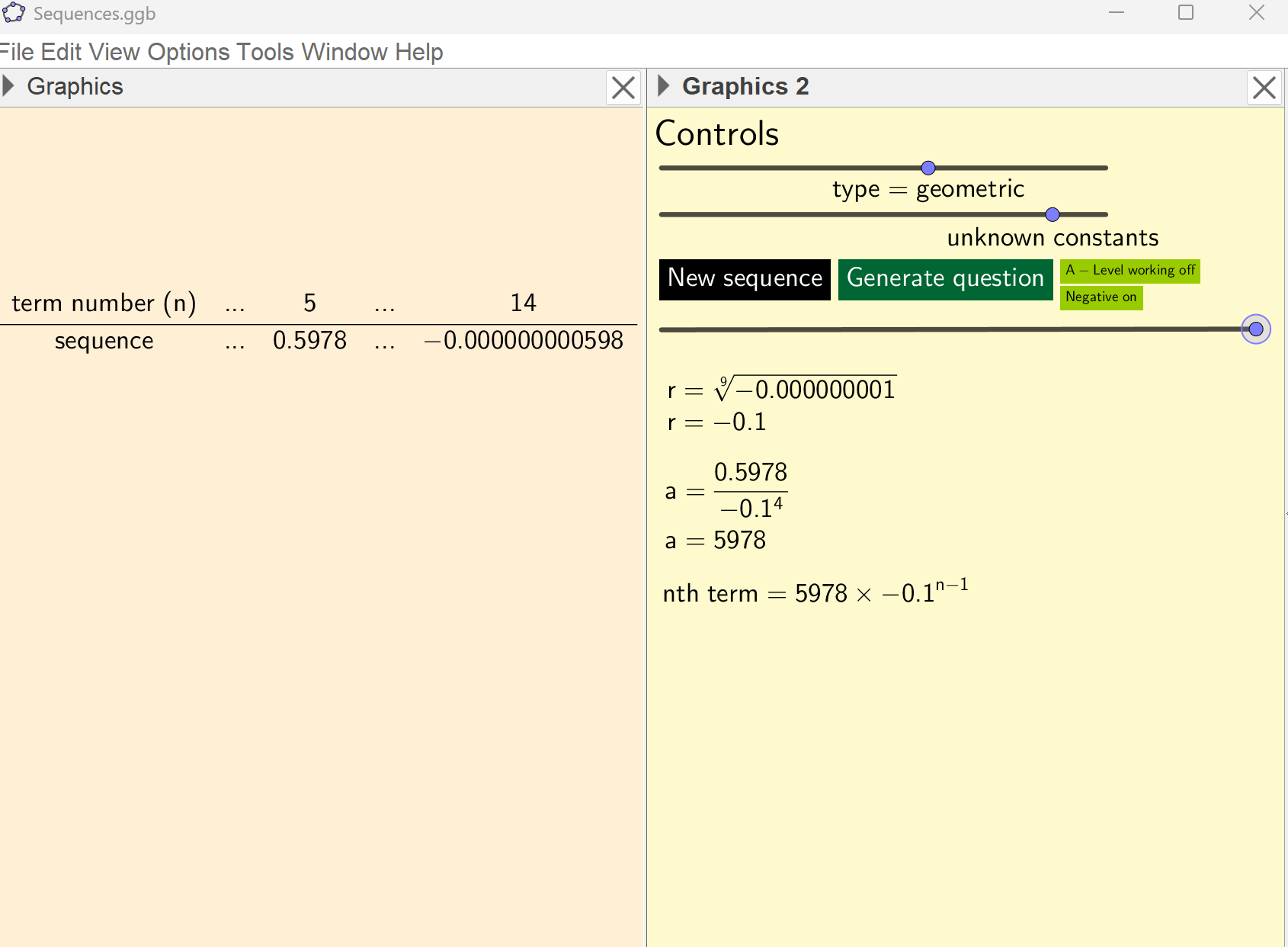This screenshot has height=947, width=1288.
Task: Open the Window menu
Action: coord(341,52)
